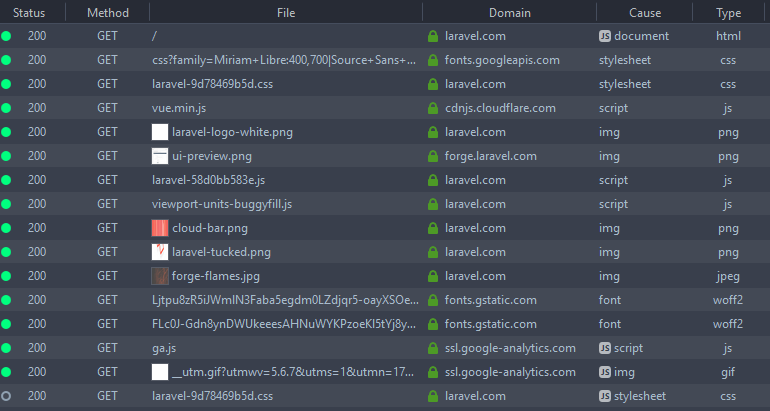Click the forge-flames.jpg thumbnail
770x411 pixels.
(x=160, y=276)
